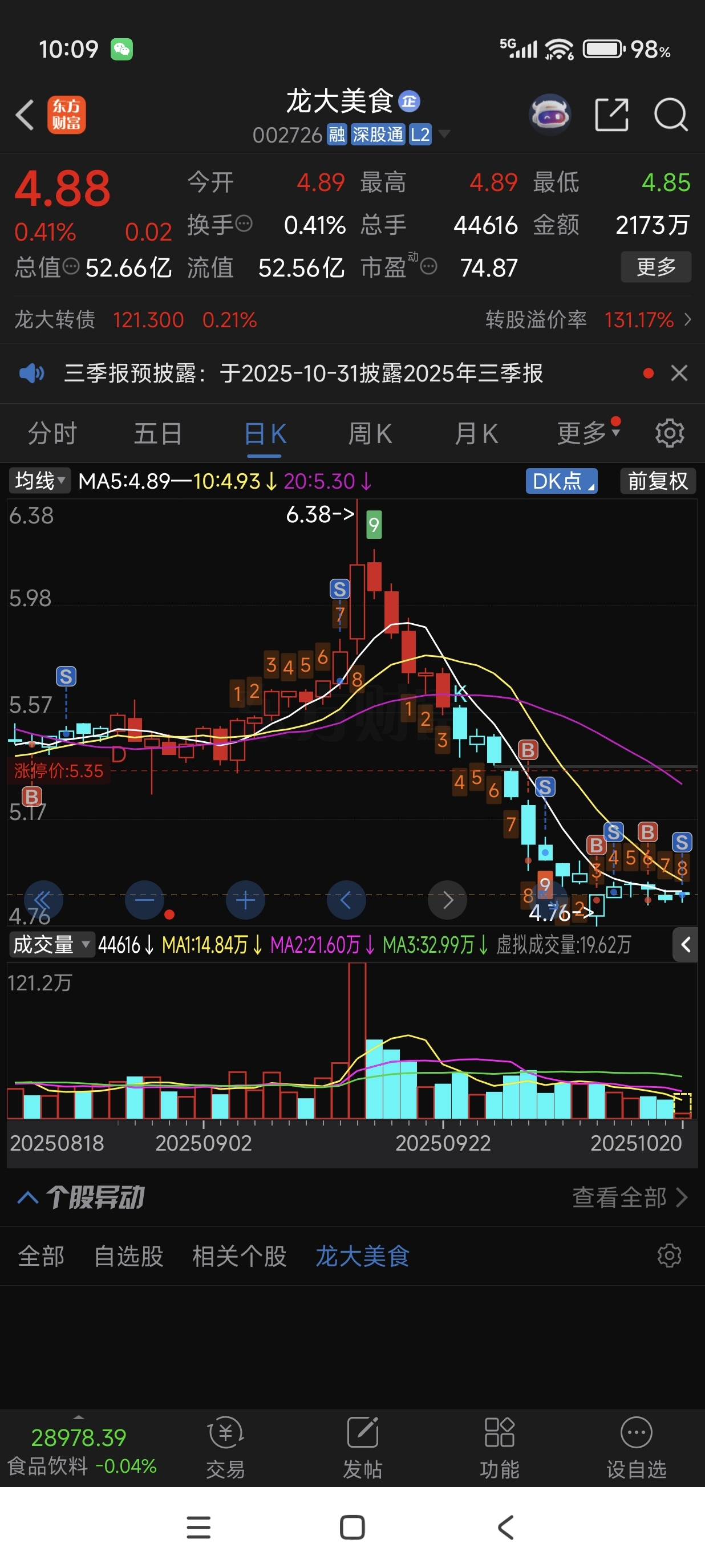The width and height of the screenshot is (705, 1568).
Task: Select the 全部 filter tab
Action: coord(41,1256)
